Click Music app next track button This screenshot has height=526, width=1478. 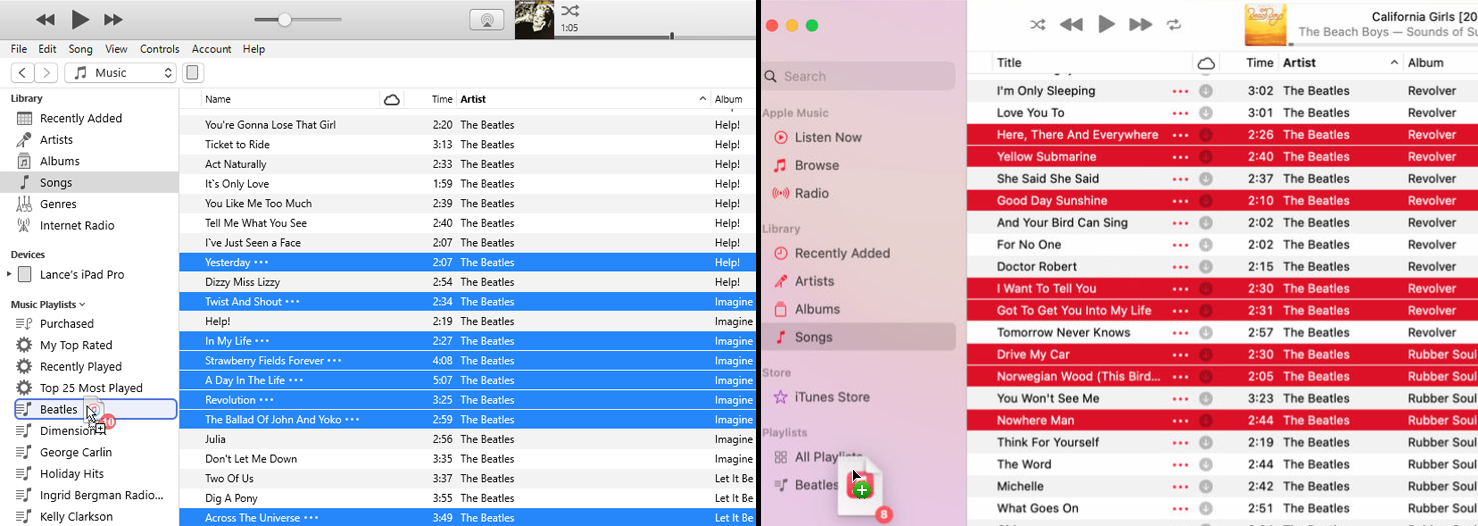coord(1140,24)
